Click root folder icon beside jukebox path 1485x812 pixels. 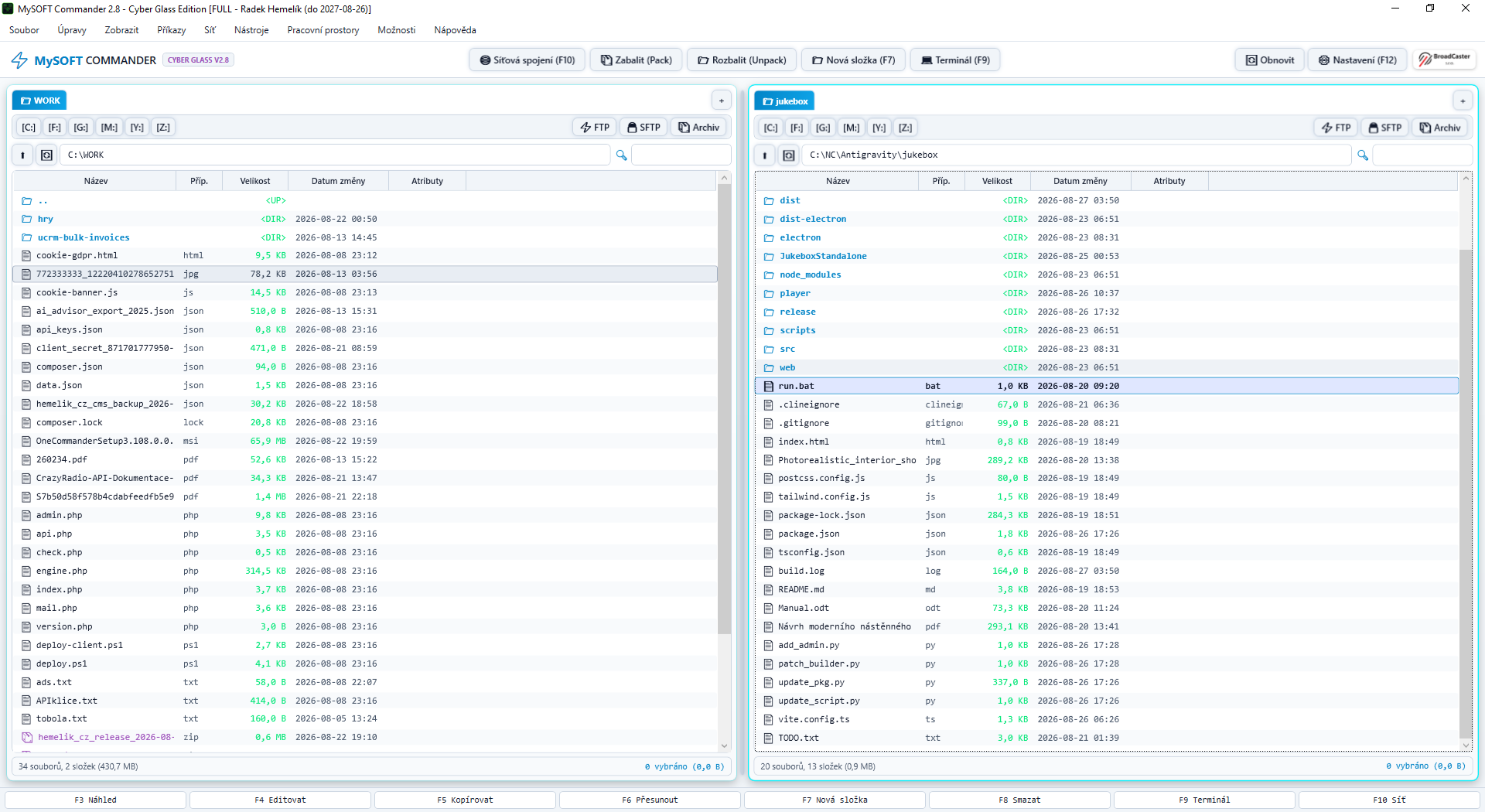788,155
